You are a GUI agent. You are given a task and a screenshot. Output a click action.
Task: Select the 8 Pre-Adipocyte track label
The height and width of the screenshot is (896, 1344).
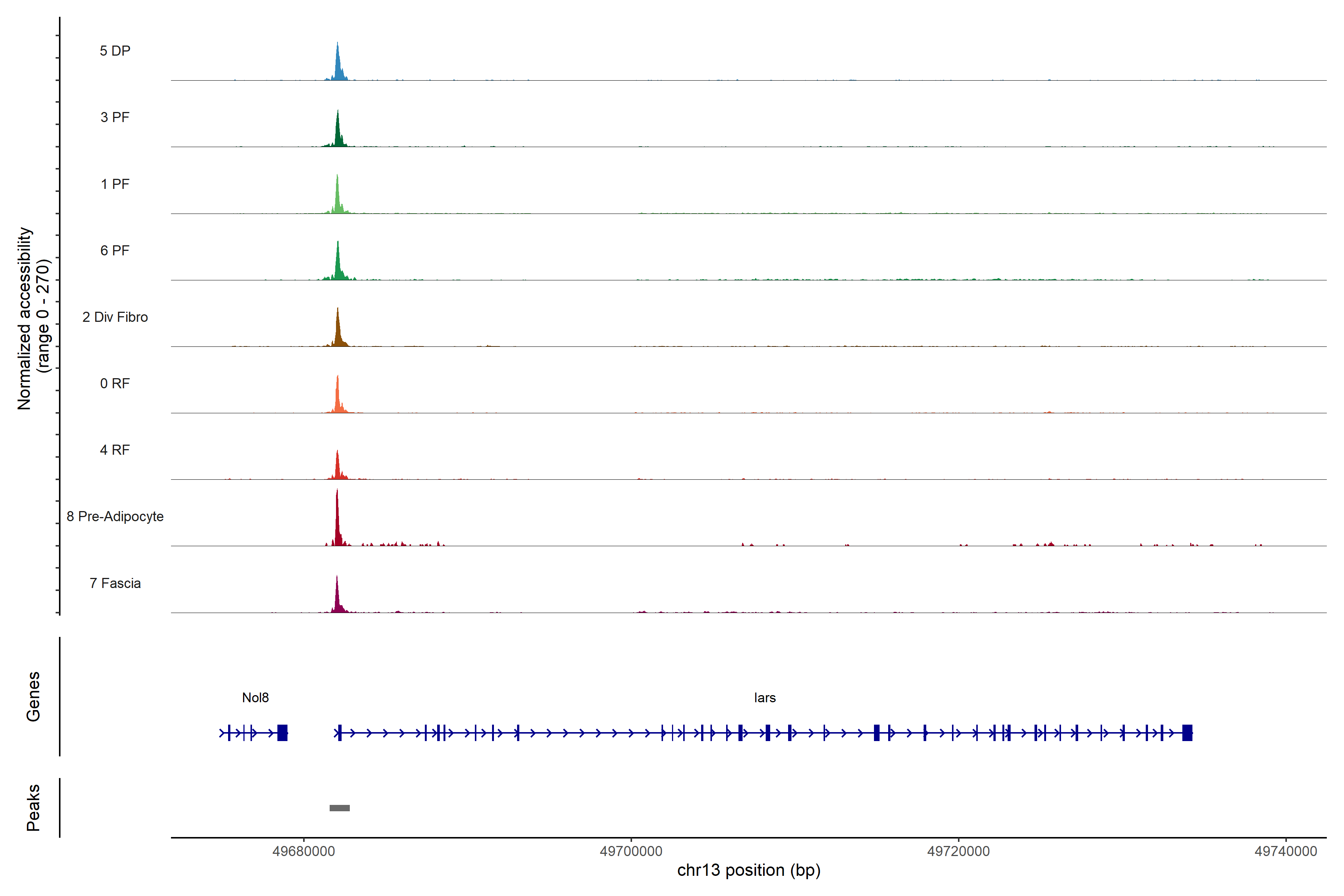click(x=115, y=517)
